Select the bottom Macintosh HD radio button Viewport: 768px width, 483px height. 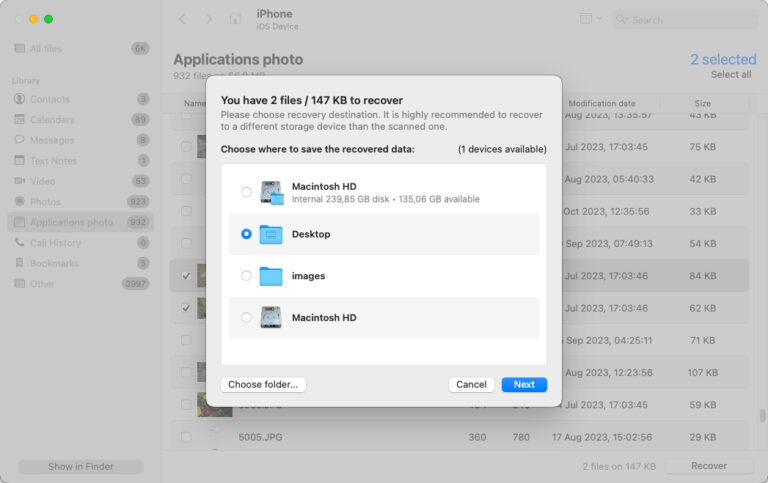pos(246,317)
